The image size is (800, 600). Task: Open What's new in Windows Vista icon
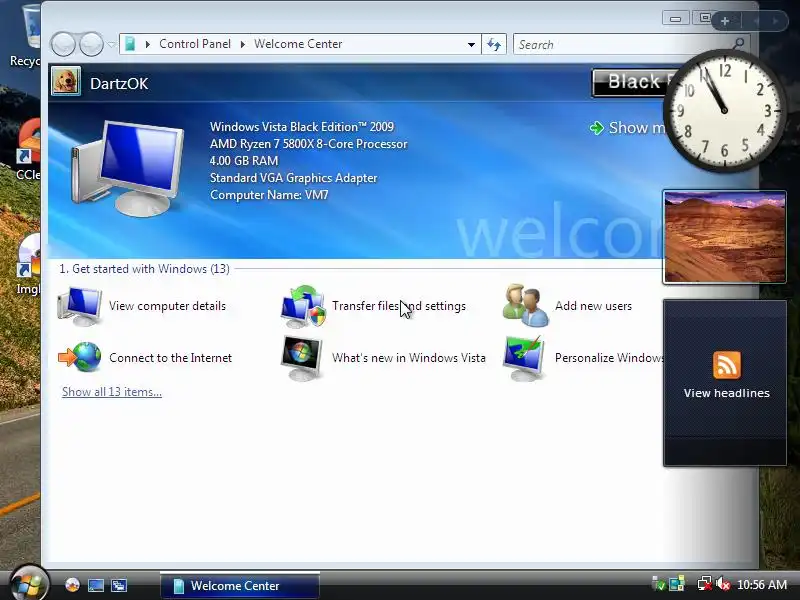pyautogui.click(x=302, y=358)
